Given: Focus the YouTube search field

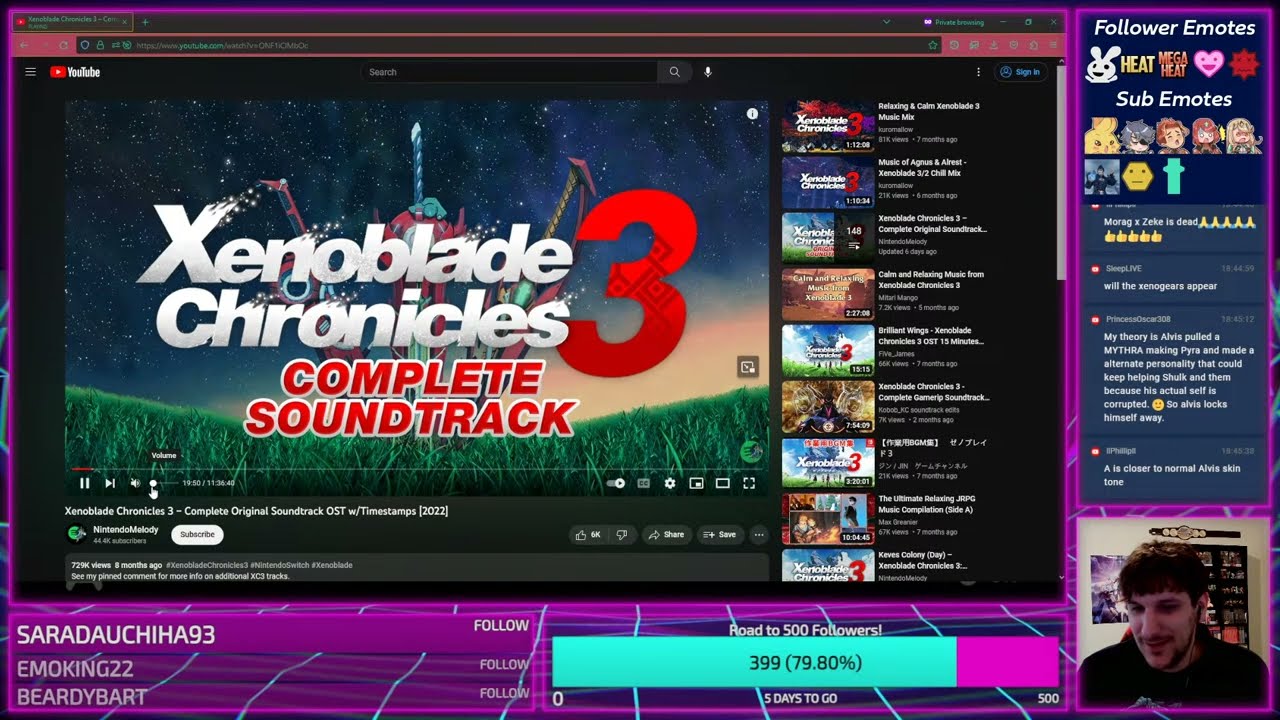Looking at the screenshot, I should [x=509, y=72].
